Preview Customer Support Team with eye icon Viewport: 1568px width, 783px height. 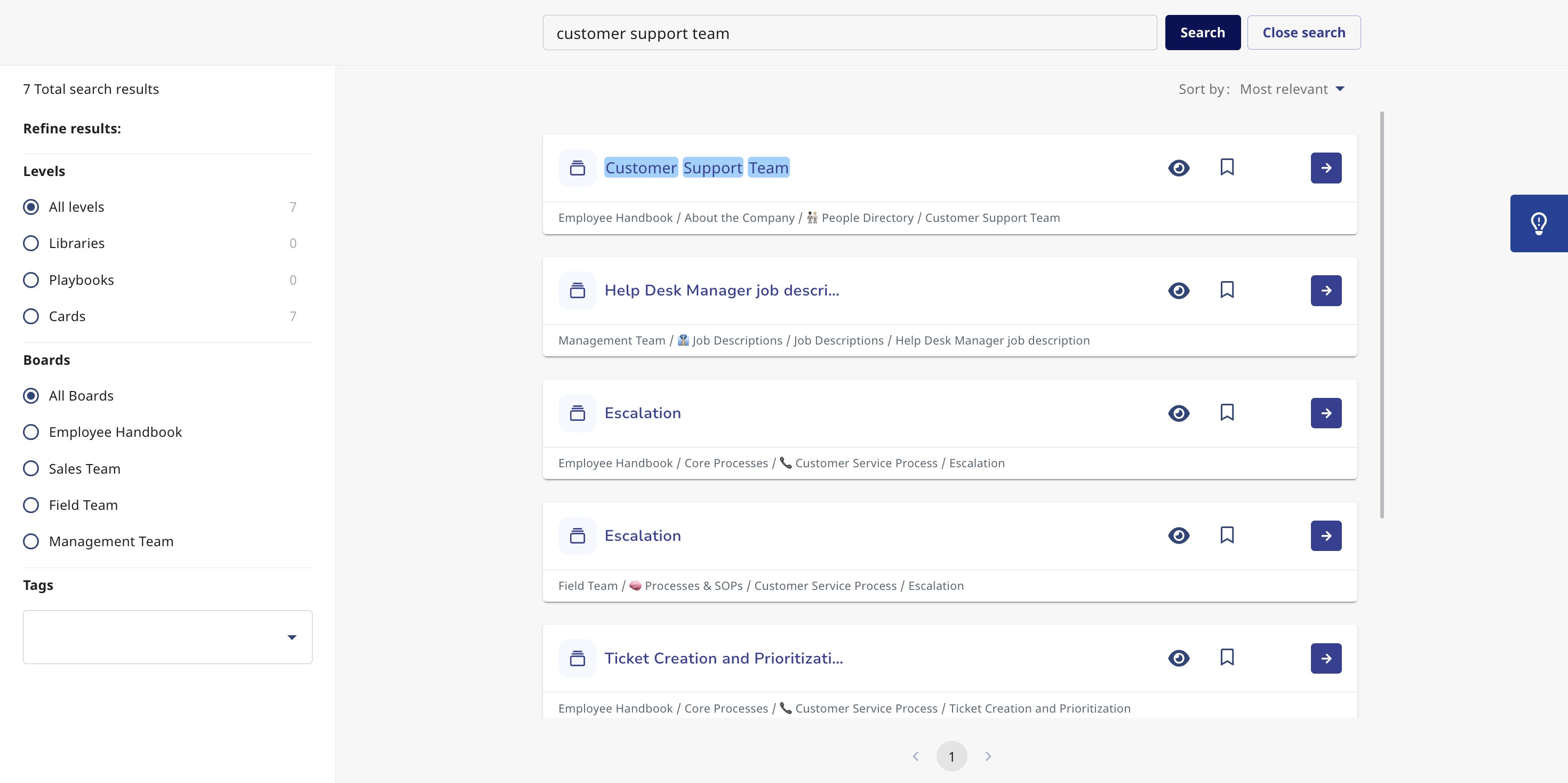point(1179,168)
